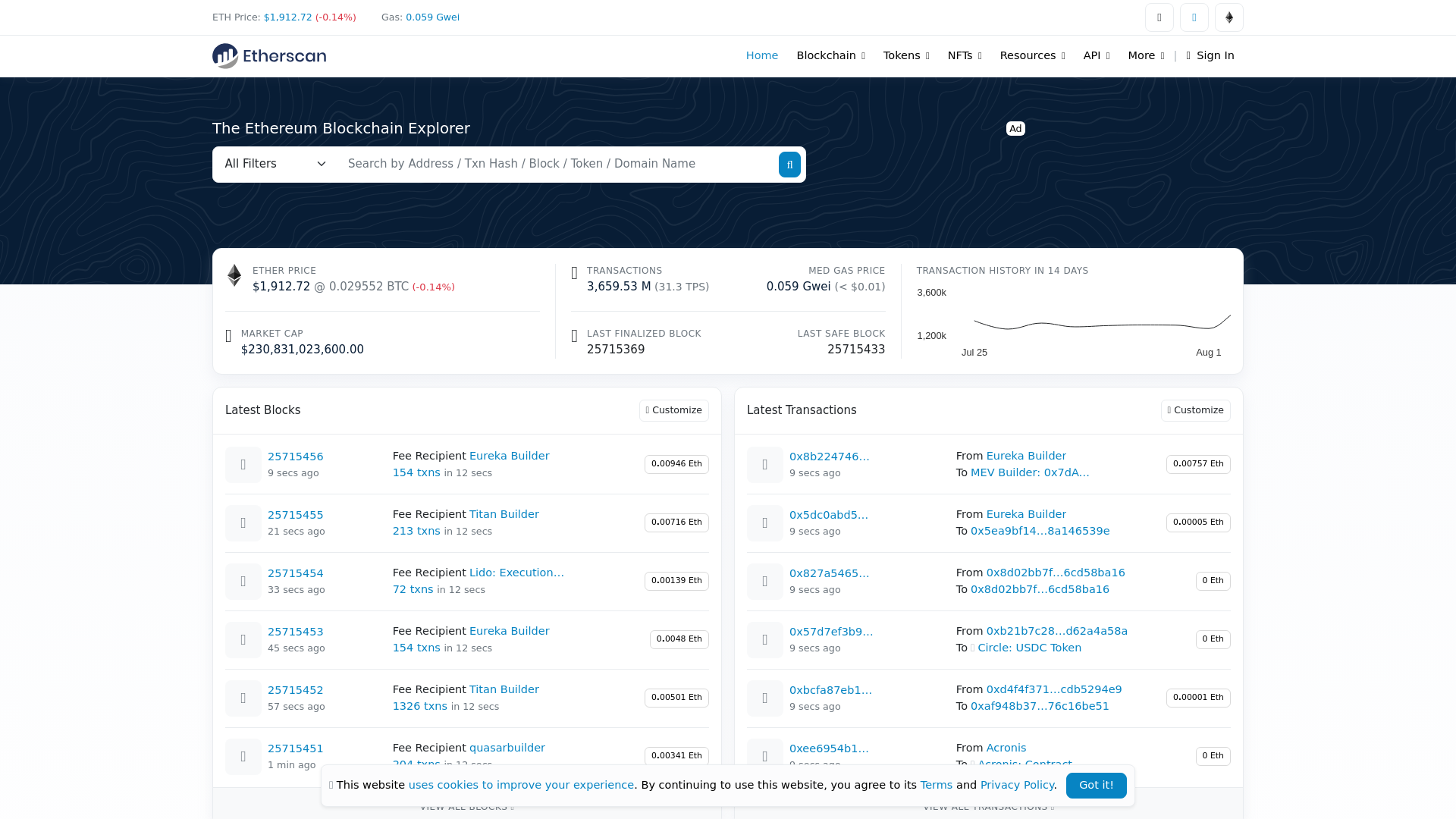Click the block icon beside 25715455
This screenshot has width=1456, height=819.
pos(243,523)
